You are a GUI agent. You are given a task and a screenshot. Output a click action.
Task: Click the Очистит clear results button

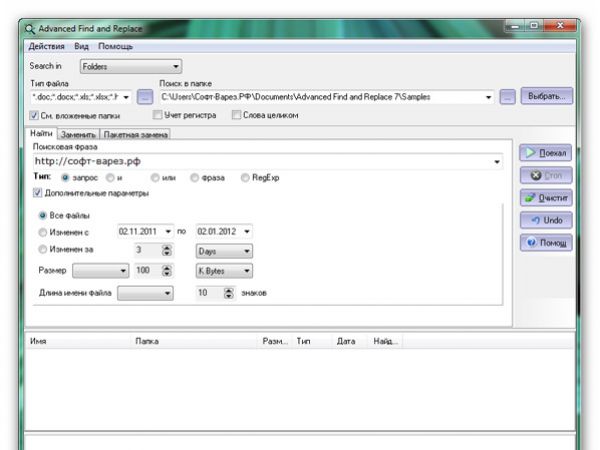pos(545,198)
